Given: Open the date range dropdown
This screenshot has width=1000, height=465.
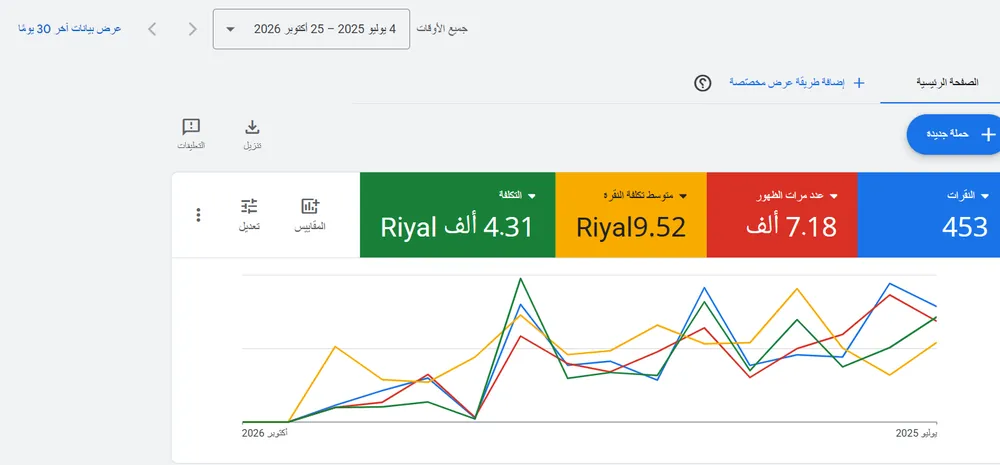Looking at the screenshot, I should pyautogui.click(x=311, y=29).
